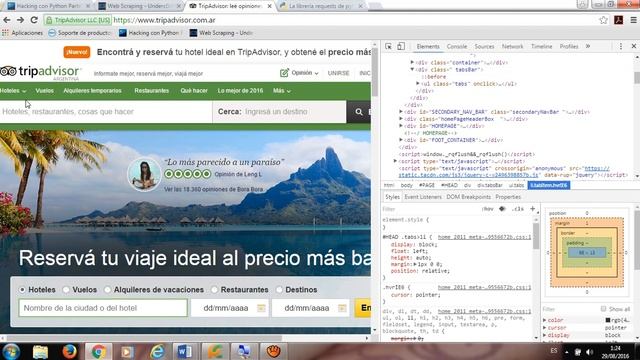Open Microsoft Word from taskbar
640x360 pixels.
point(184,351)
